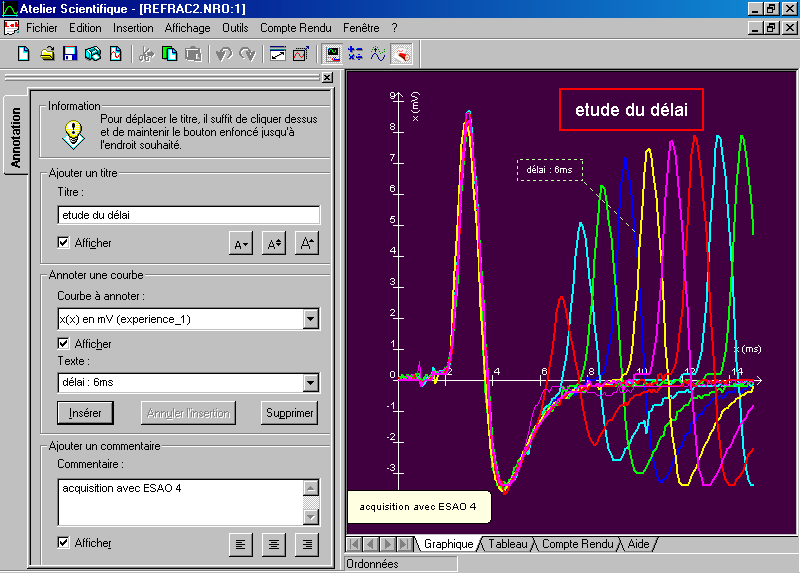
Task: Click the Undo arrow icon
Action: (223, 54)
